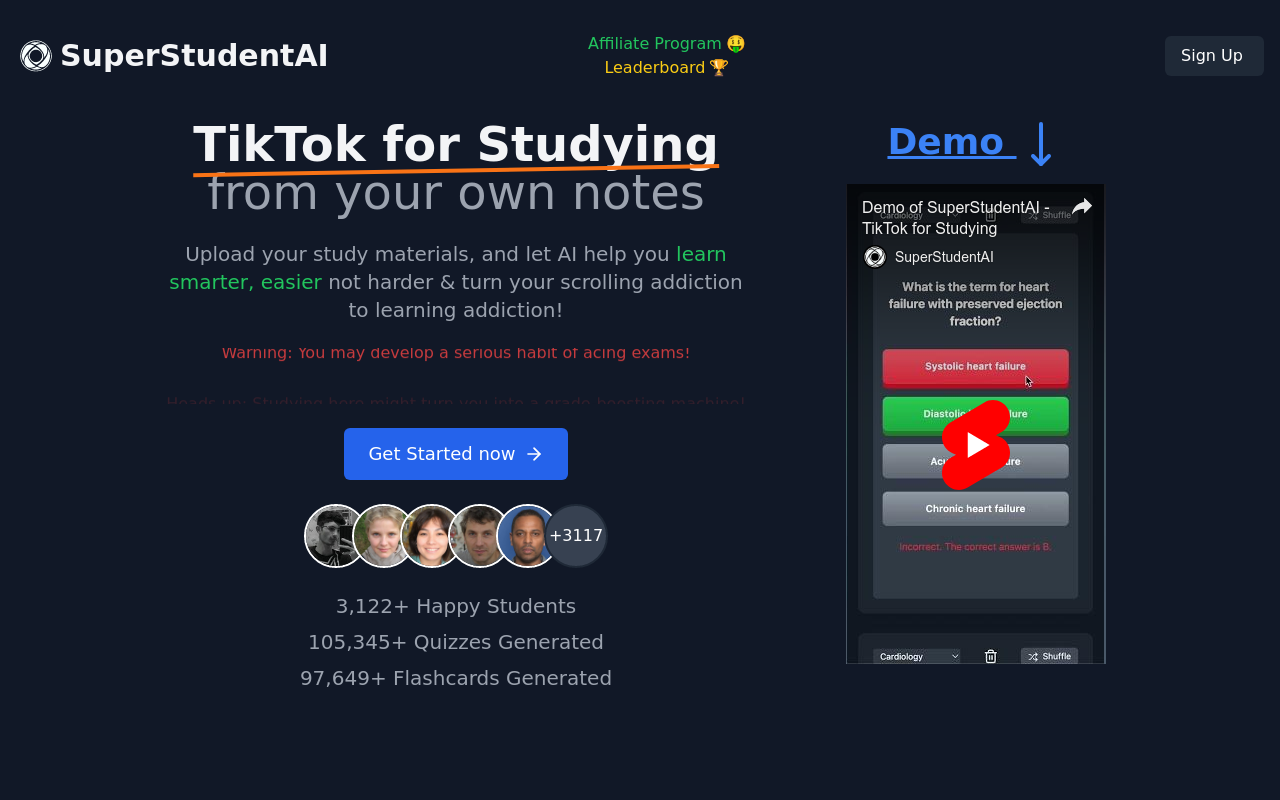This screenshot has height=800, width=1280.
Task: Click the share arrow icon on video
Action: 1082,207
